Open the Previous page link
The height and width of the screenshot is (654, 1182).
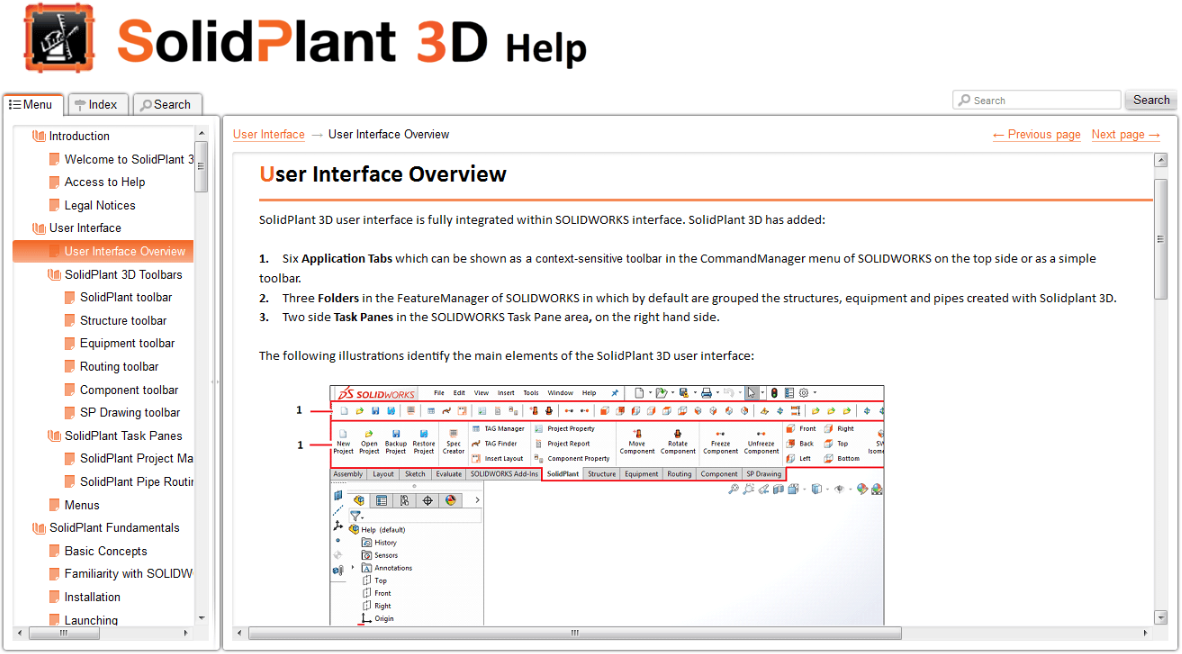tap(1036, 134)
